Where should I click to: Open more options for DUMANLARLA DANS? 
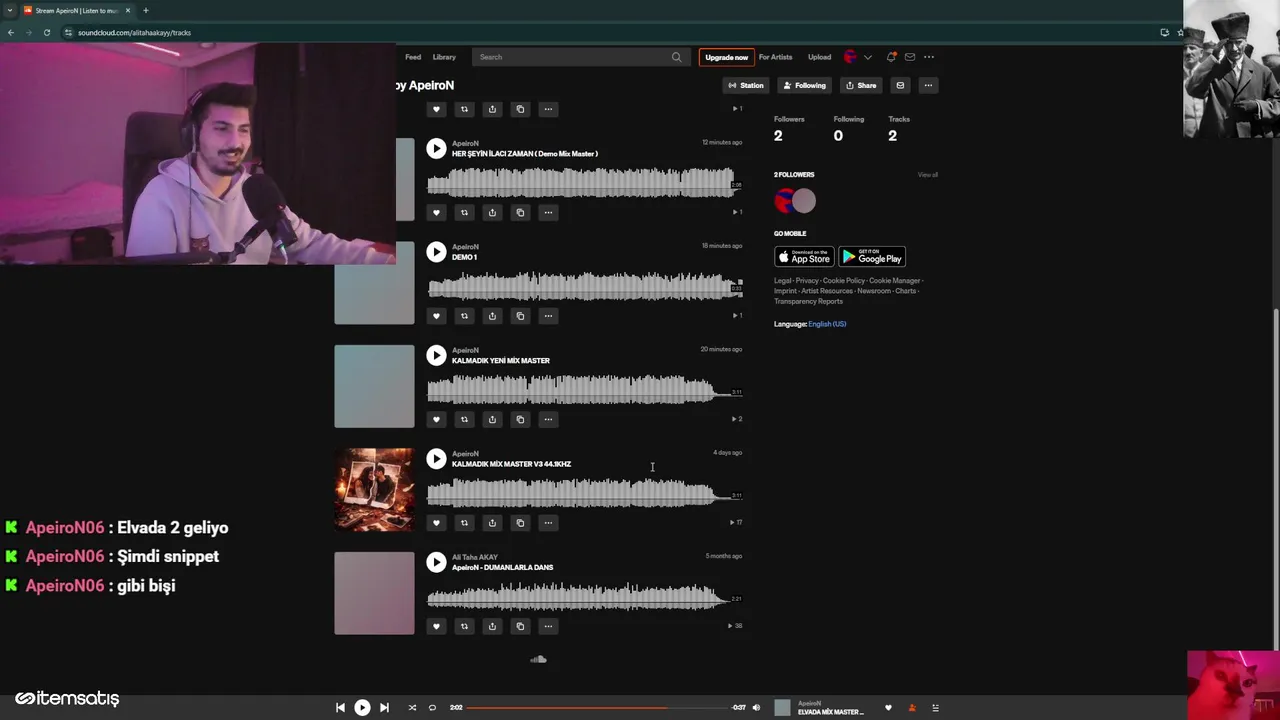[x=548, y=626]
